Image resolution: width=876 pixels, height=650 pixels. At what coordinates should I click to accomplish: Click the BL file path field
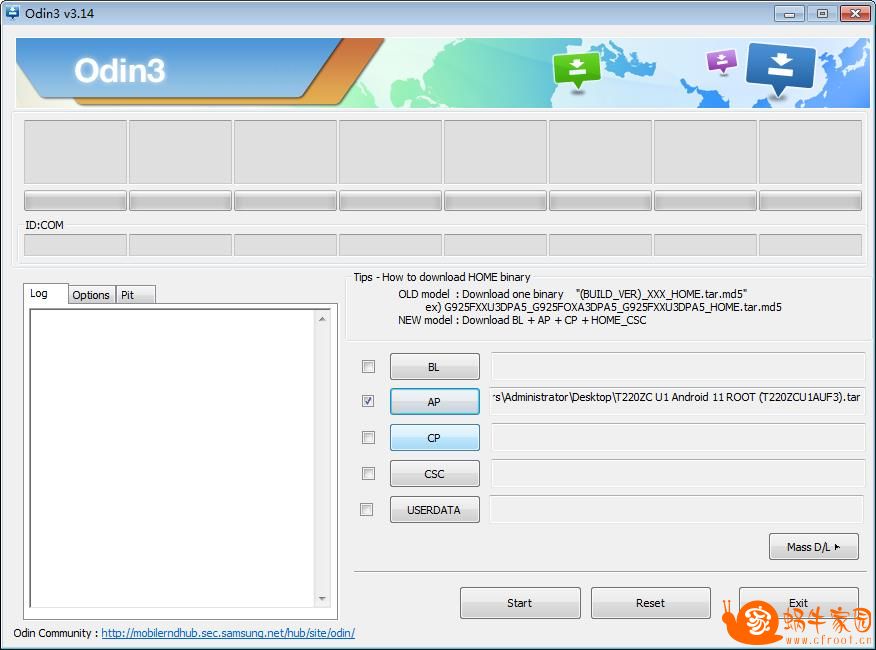coord(678,367)
